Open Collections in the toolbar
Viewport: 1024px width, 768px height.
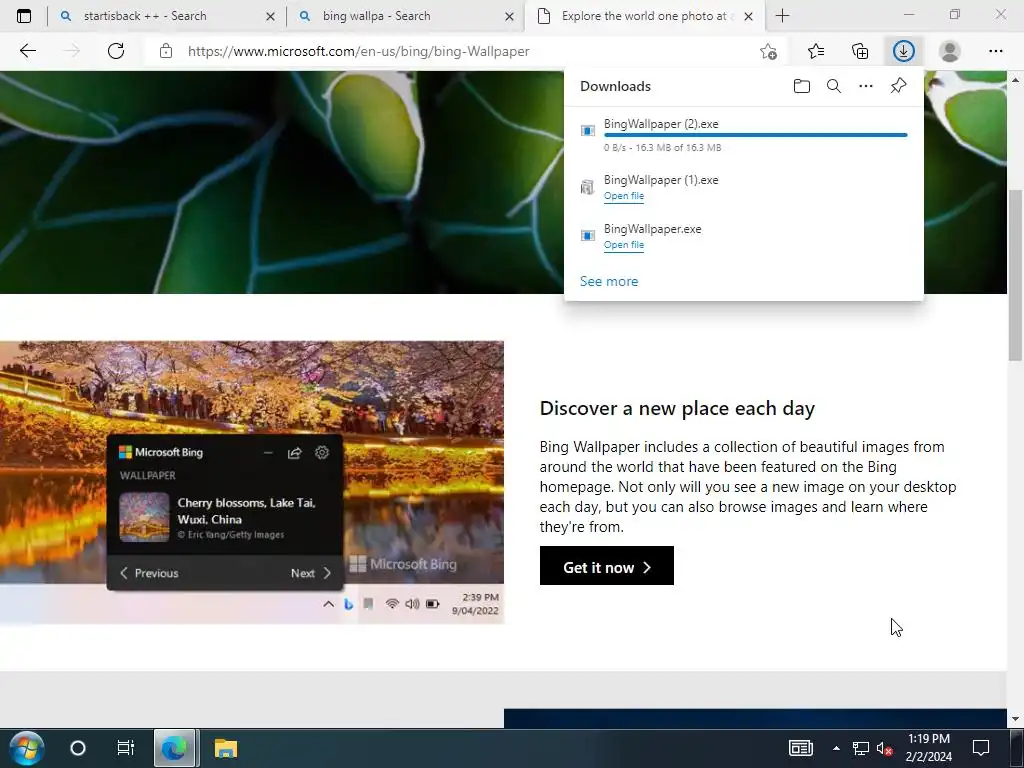pos(860,51)
